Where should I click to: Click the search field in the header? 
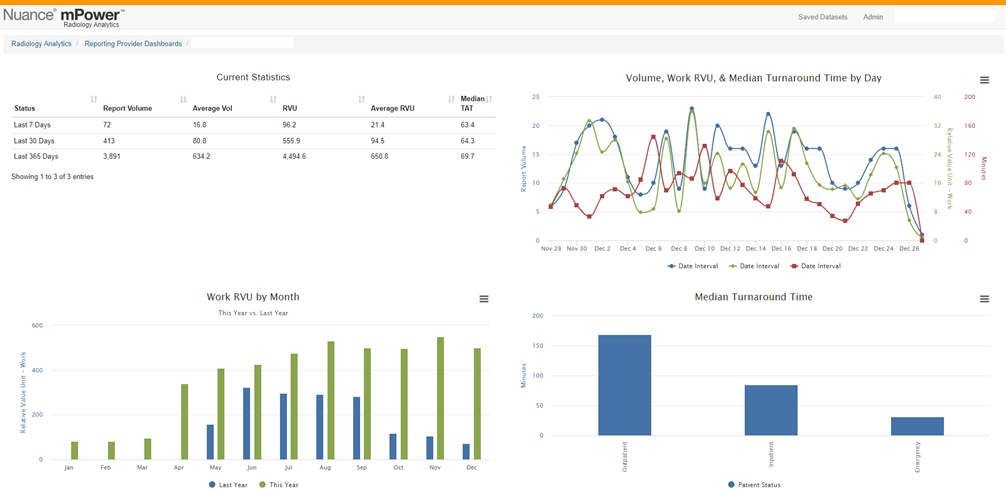[x=944, y=17]
